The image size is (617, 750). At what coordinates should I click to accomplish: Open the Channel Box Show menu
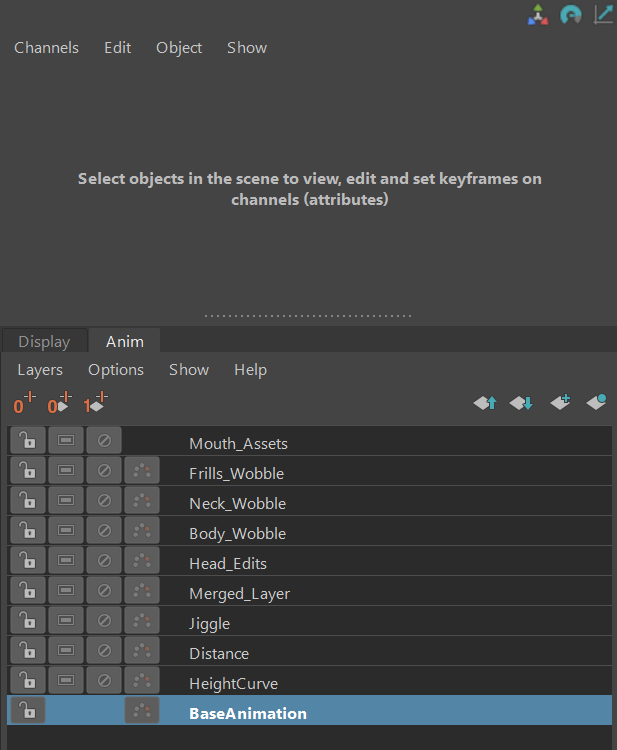(x=247, y=48)
